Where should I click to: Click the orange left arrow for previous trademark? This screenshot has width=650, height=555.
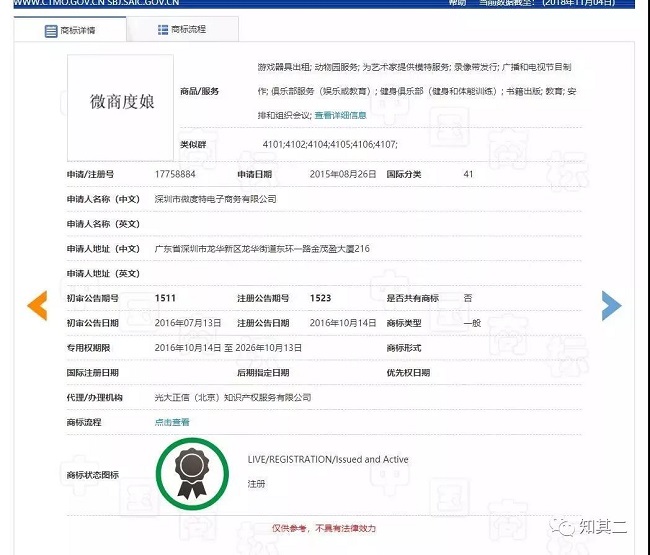(x=37, y=305)
